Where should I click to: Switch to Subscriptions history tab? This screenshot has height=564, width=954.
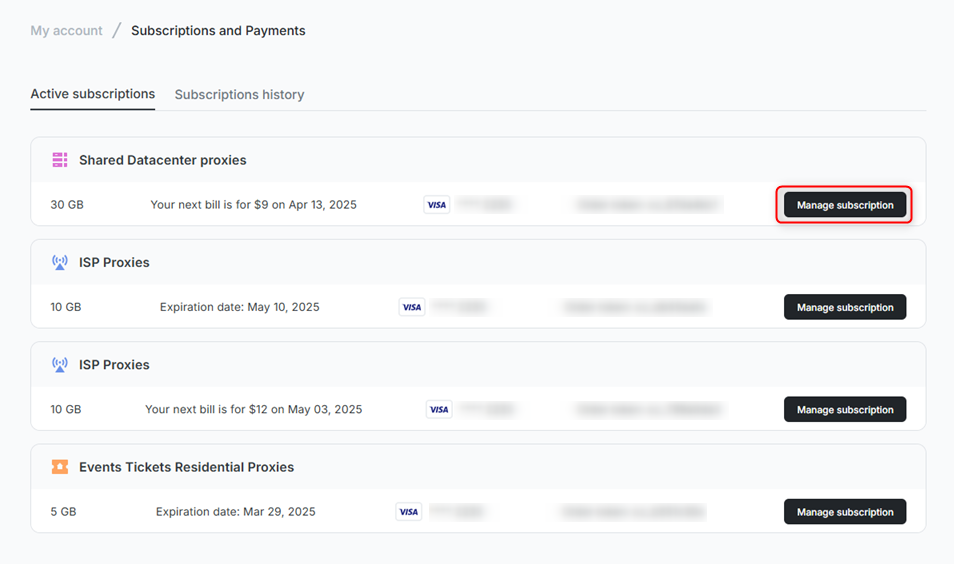[239, 95]
